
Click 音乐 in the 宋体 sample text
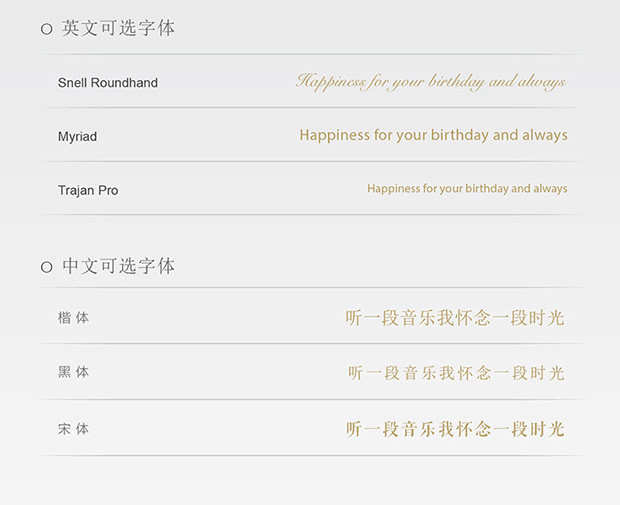tap(419, 429)
